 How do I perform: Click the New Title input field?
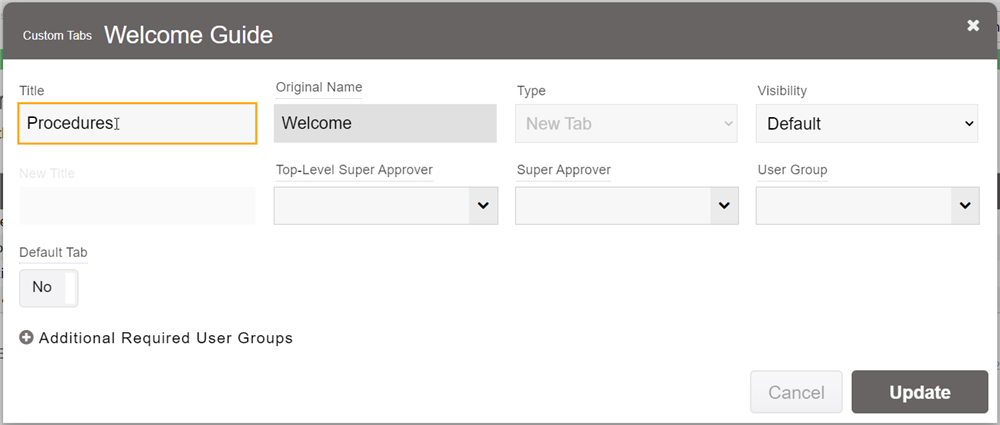coord(137,205)
